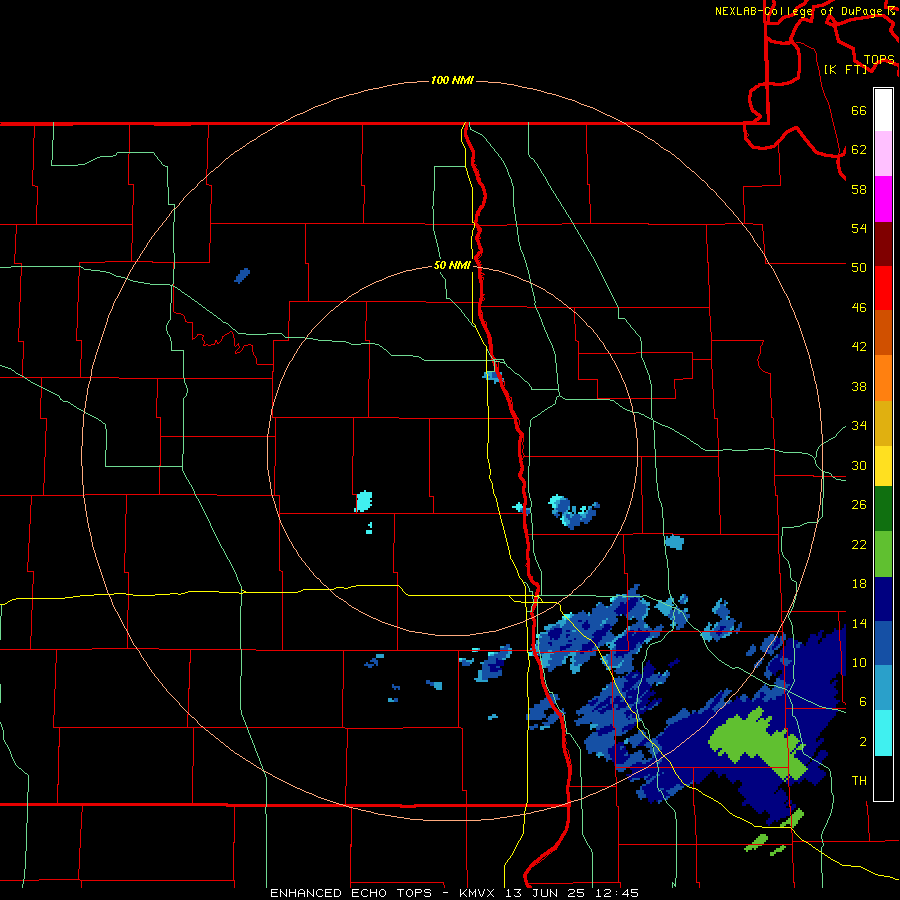Click the "50 NMI" range ring label

coord(452,265)
